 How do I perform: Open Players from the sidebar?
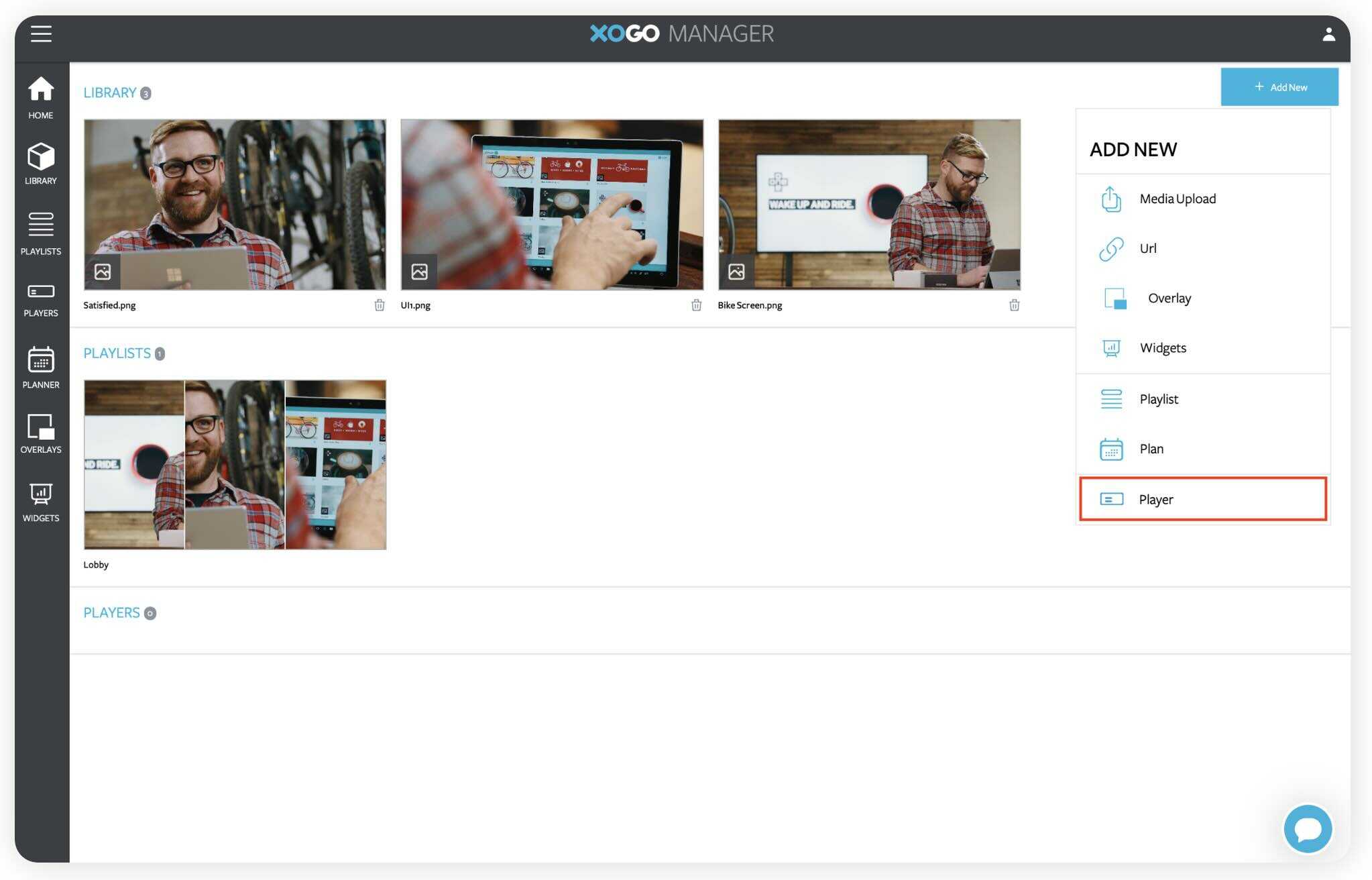(41, 299)
